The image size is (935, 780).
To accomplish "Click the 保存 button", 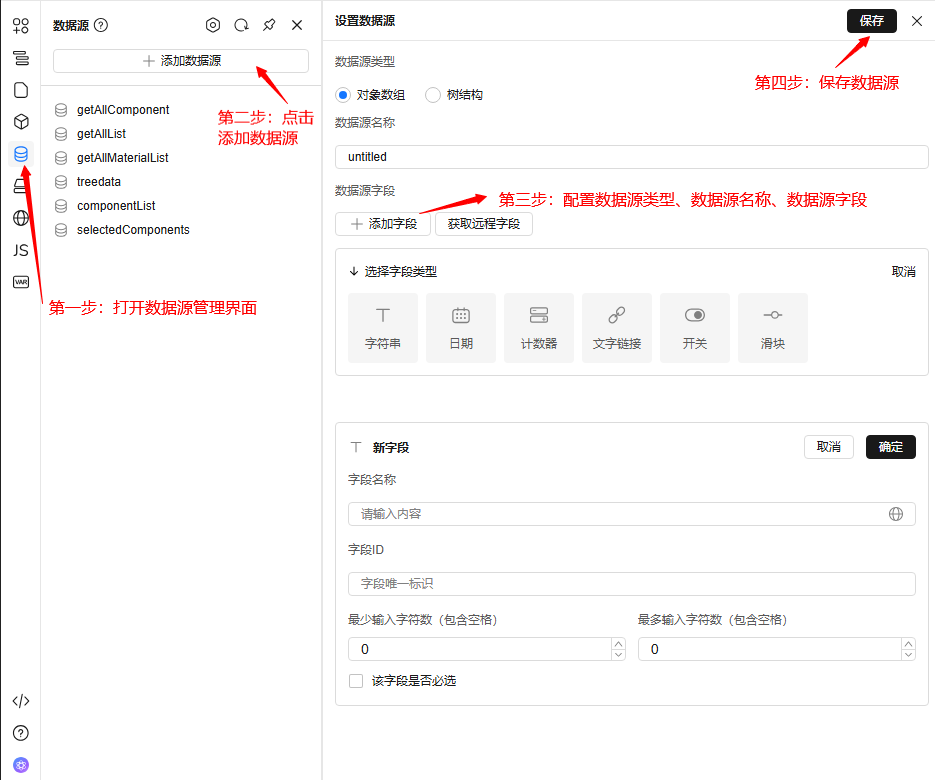I will tap(872, 20).
